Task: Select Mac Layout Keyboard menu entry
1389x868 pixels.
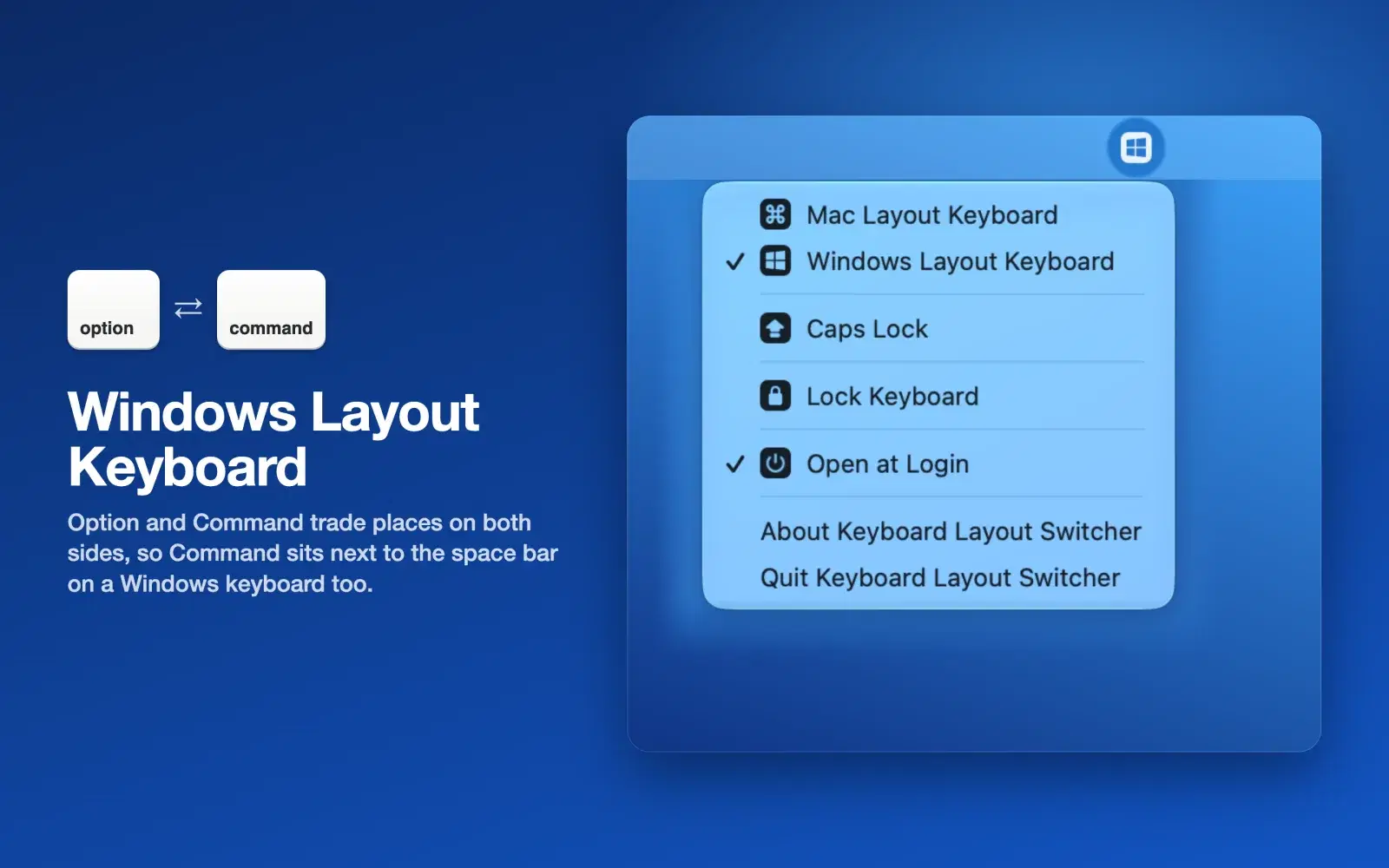Action: pos(938,214)
